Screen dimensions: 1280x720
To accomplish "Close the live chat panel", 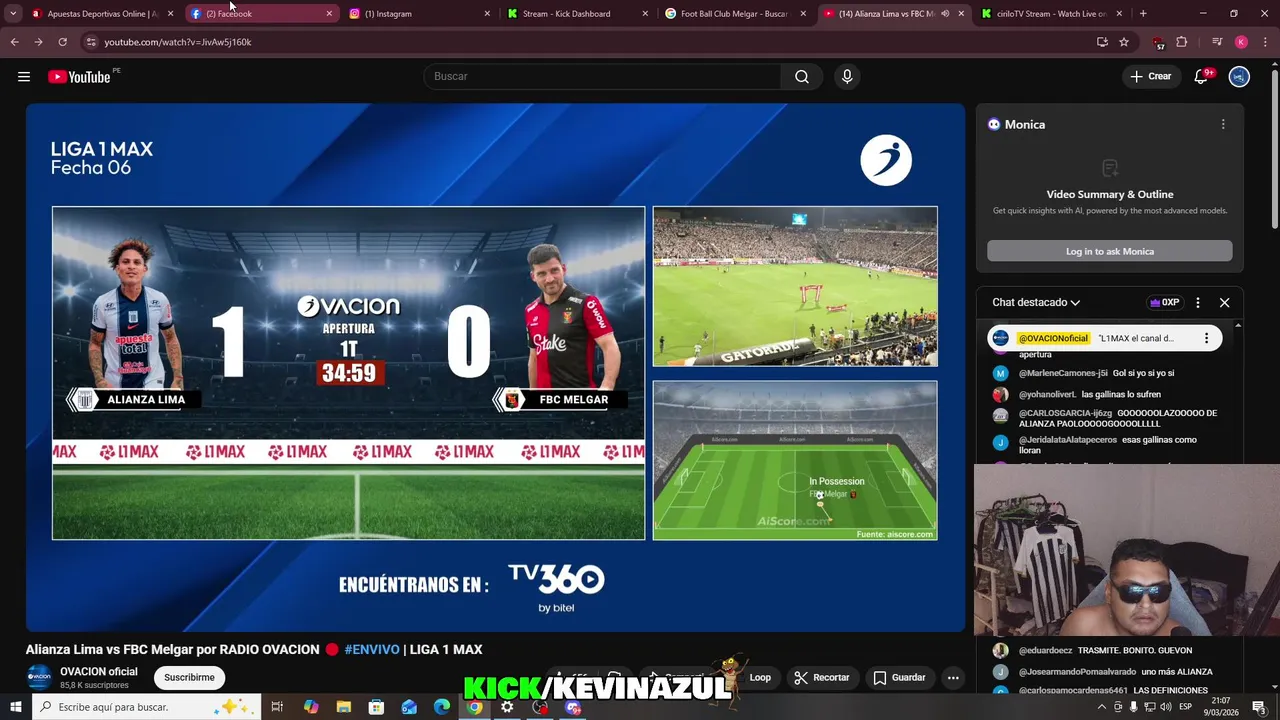I will tap(1224, 302).
